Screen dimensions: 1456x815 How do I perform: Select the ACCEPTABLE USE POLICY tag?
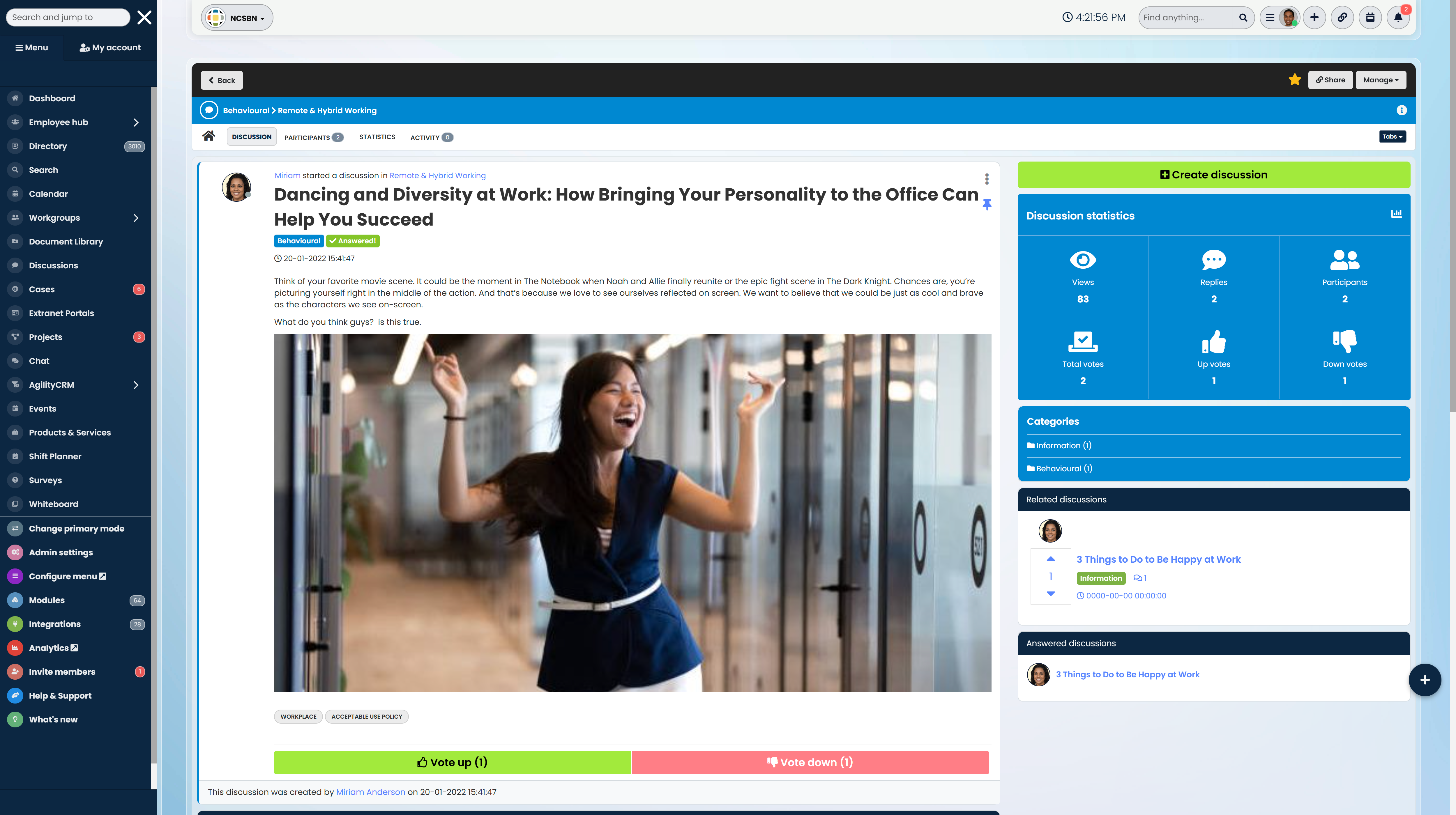(x=367, y=716)
